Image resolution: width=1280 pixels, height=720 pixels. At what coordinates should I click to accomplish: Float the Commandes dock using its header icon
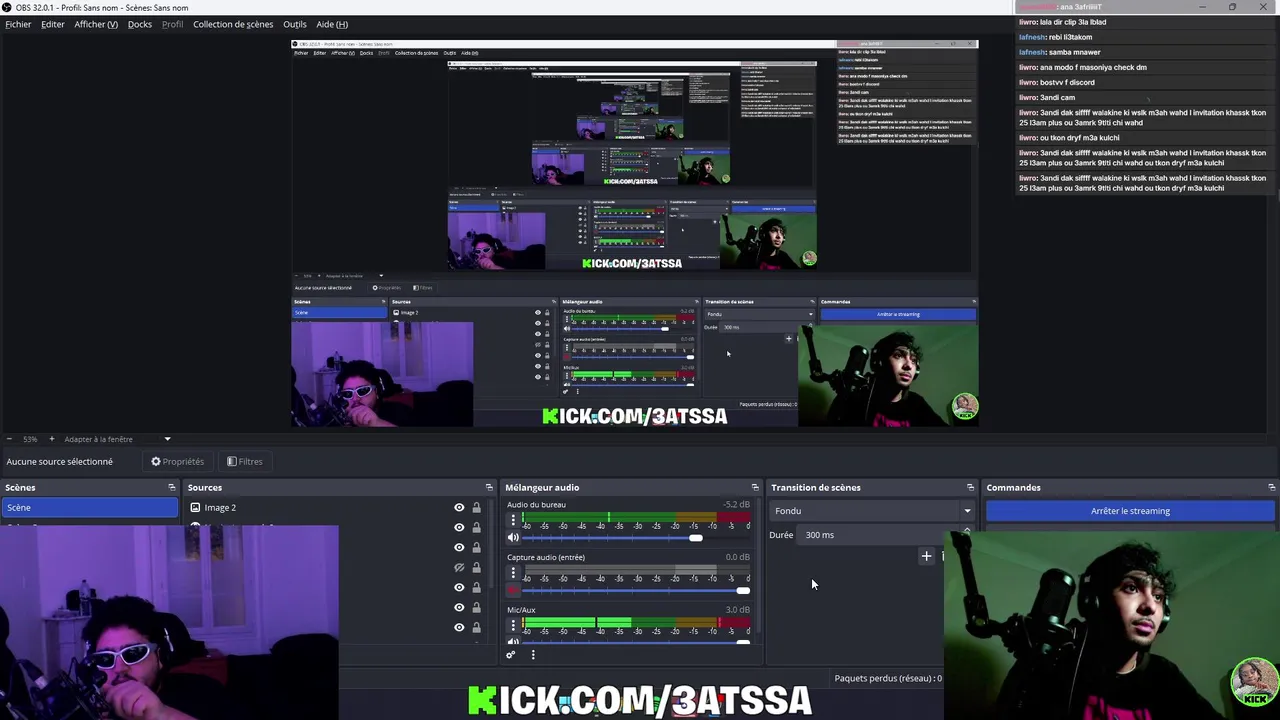click(x=1271, y=487)
